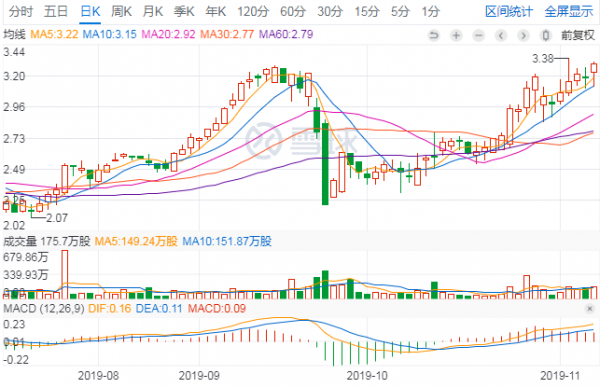This screenshot has width=600, height=388.
Task: Select the 五日 tab
Action: tap(56, 11)
